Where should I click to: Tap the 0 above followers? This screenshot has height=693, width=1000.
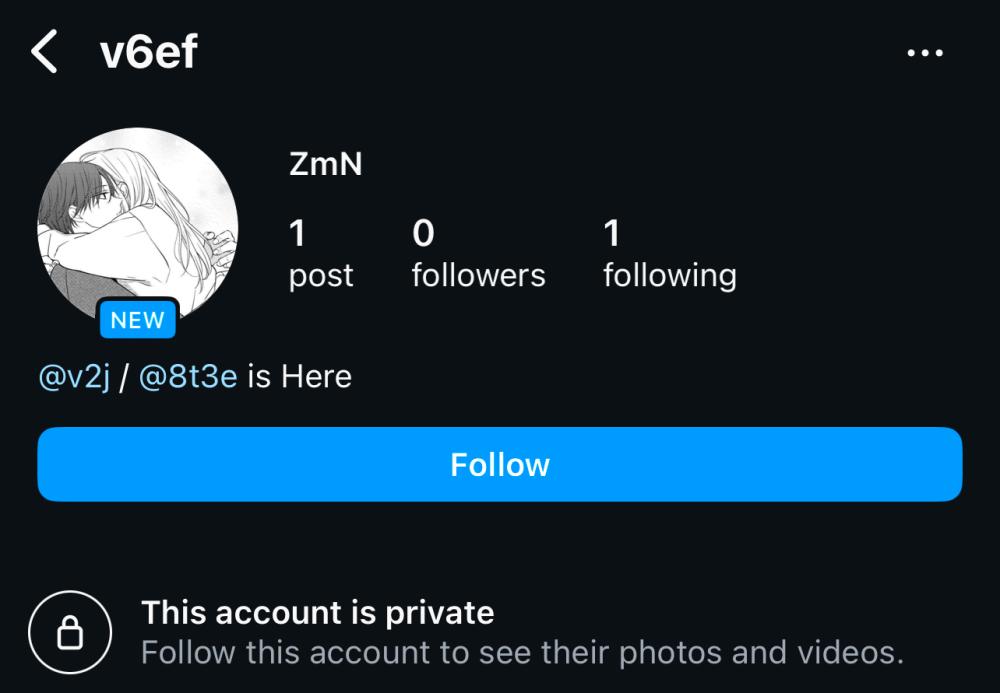423,233
